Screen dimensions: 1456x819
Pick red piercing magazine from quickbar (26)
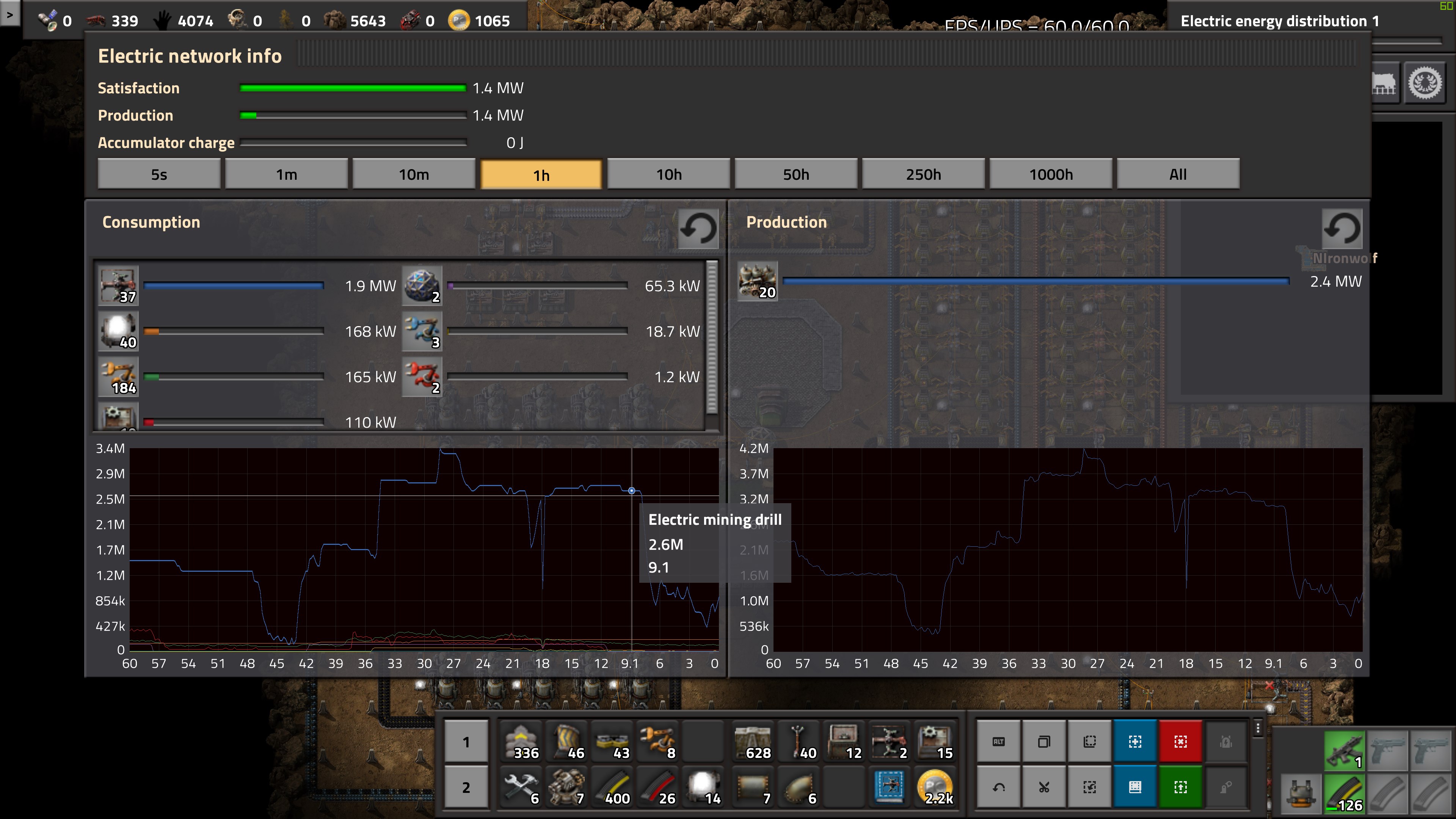pos(658,788)
